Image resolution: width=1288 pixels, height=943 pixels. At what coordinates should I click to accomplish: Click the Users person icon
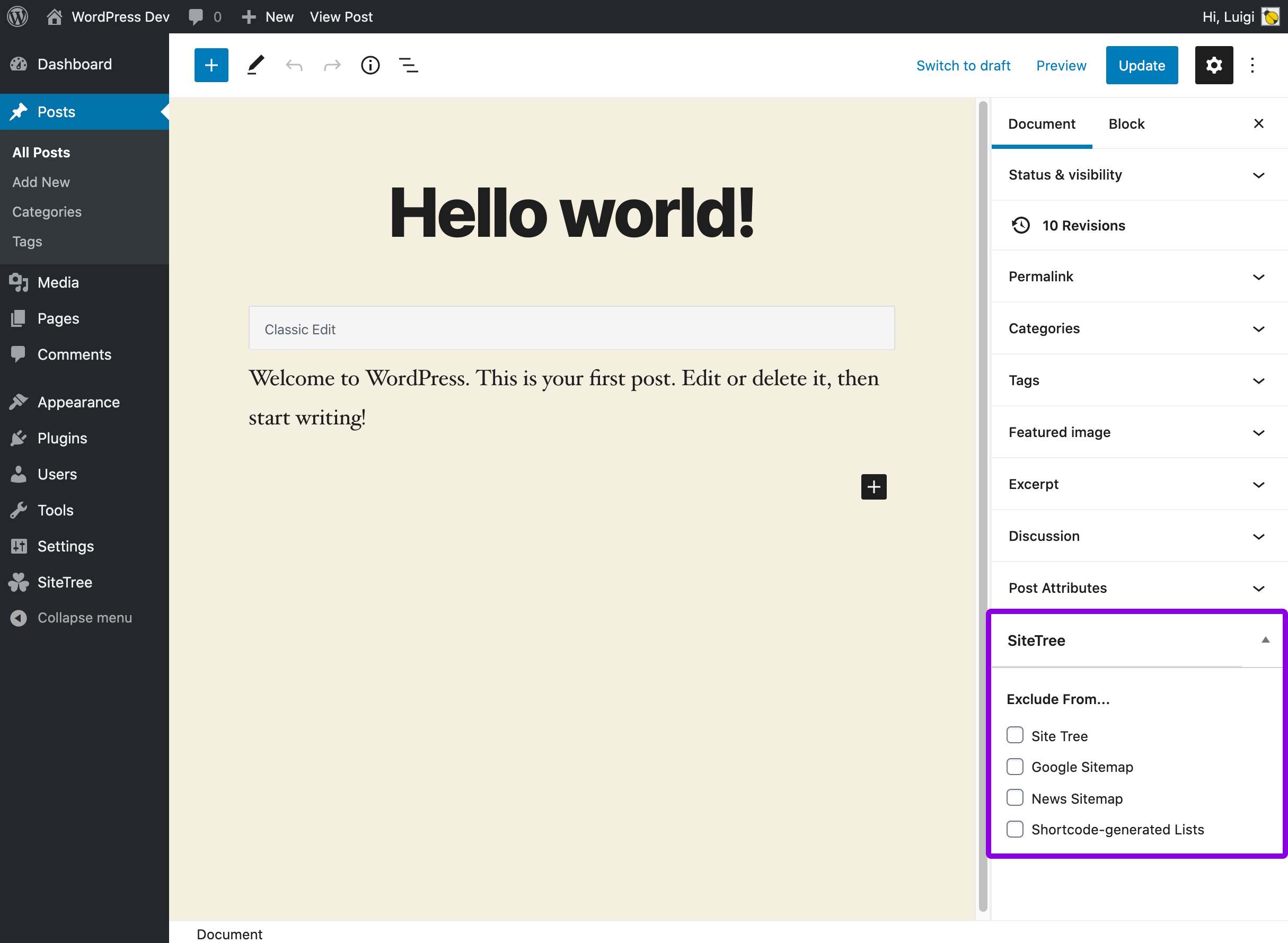[x=18, y=474]
